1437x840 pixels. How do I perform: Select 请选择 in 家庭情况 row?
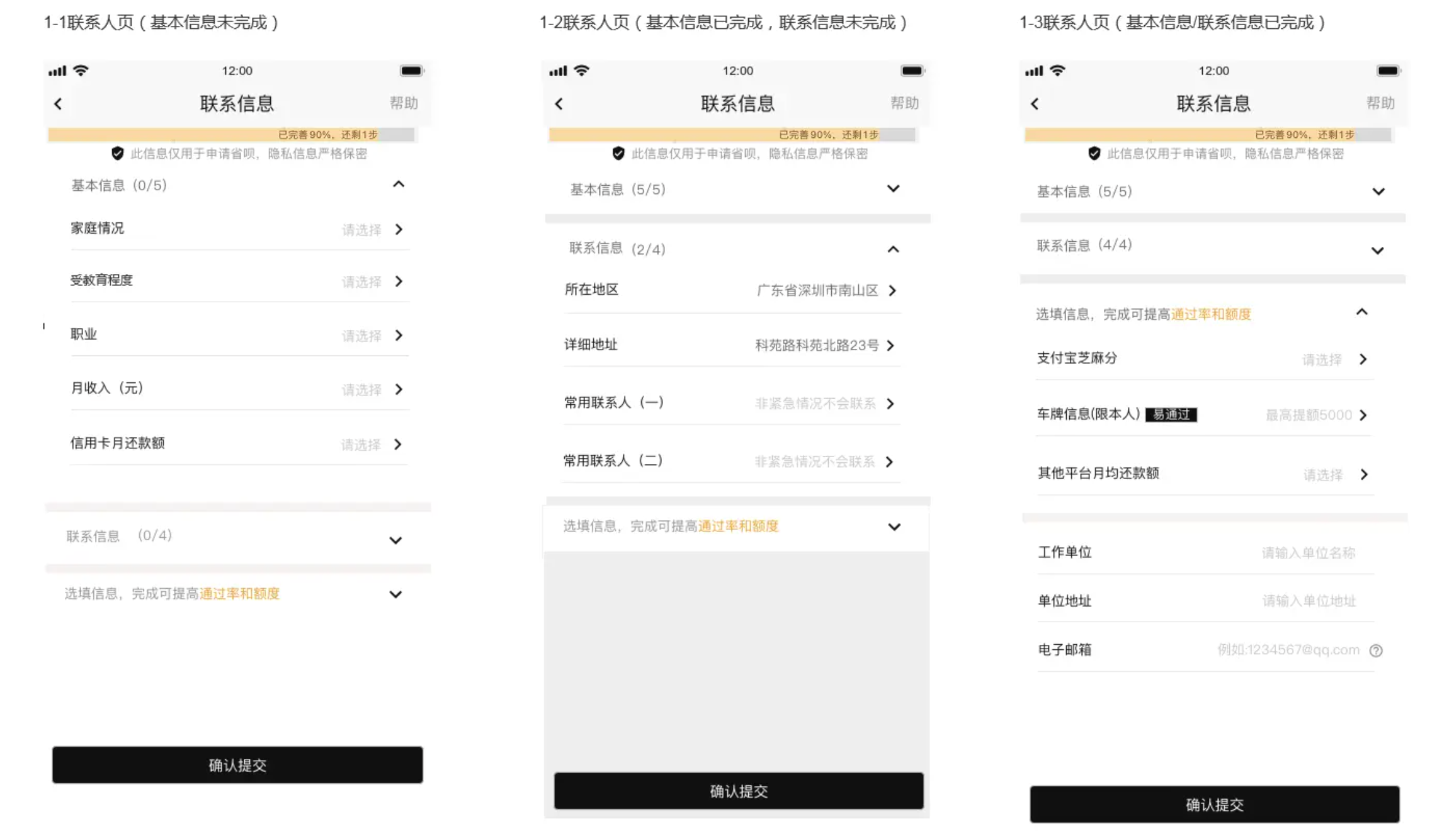361,230
